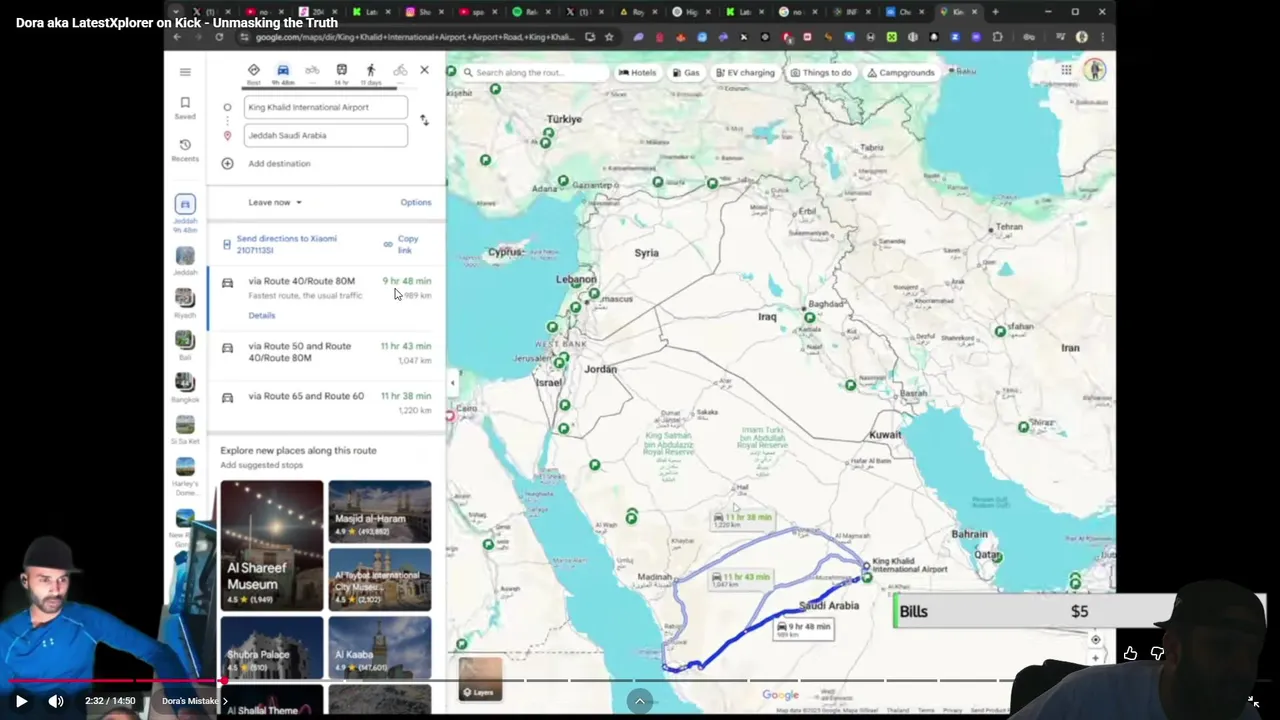Open the Riyadh recent item in sidebar
This screenshot has height=720, width=1280.
click(x=185, y=303)
